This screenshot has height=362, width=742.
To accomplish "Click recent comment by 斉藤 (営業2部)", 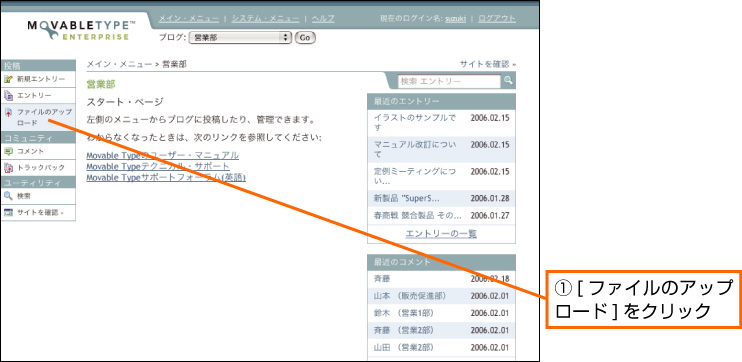I will point(404,330).
